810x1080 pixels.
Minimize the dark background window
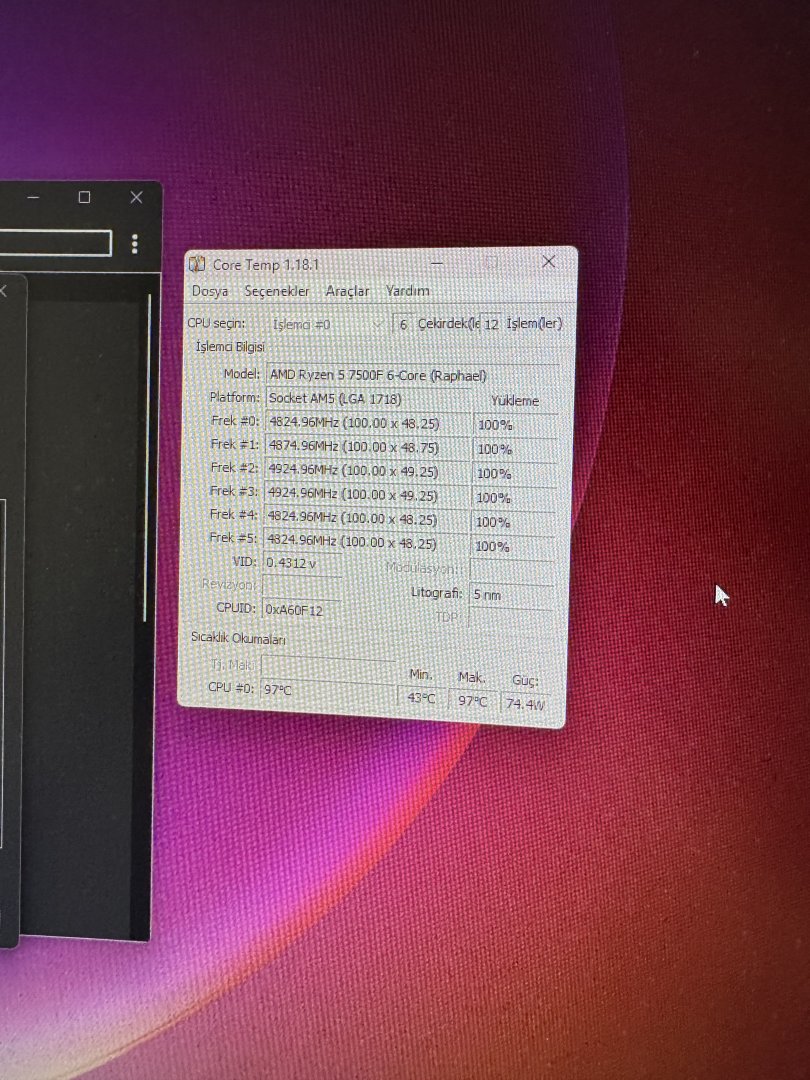pos(33,198)
